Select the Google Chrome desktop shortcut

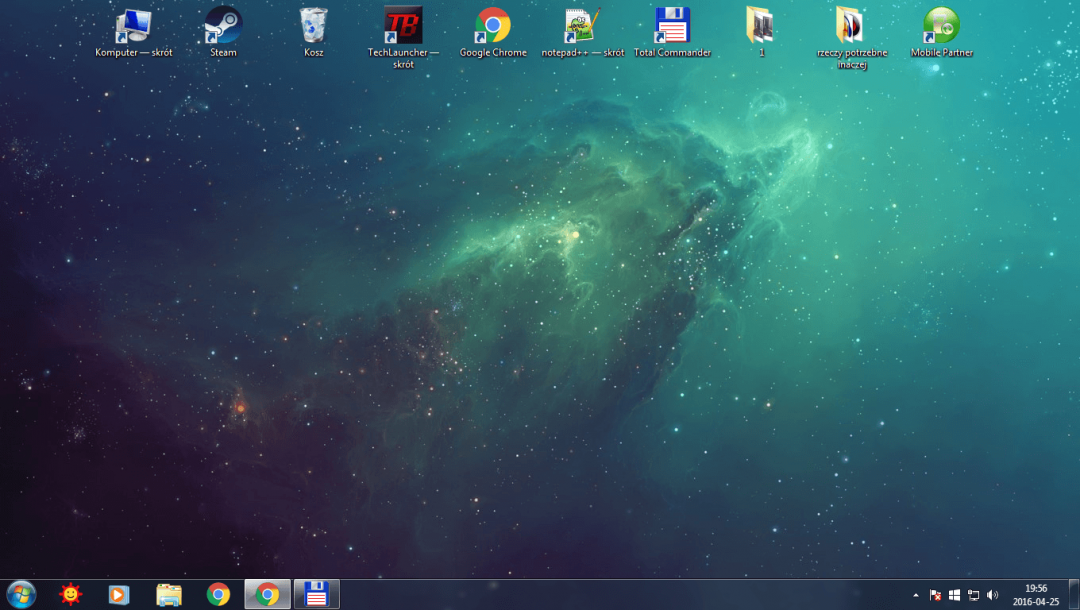[493, 27]
